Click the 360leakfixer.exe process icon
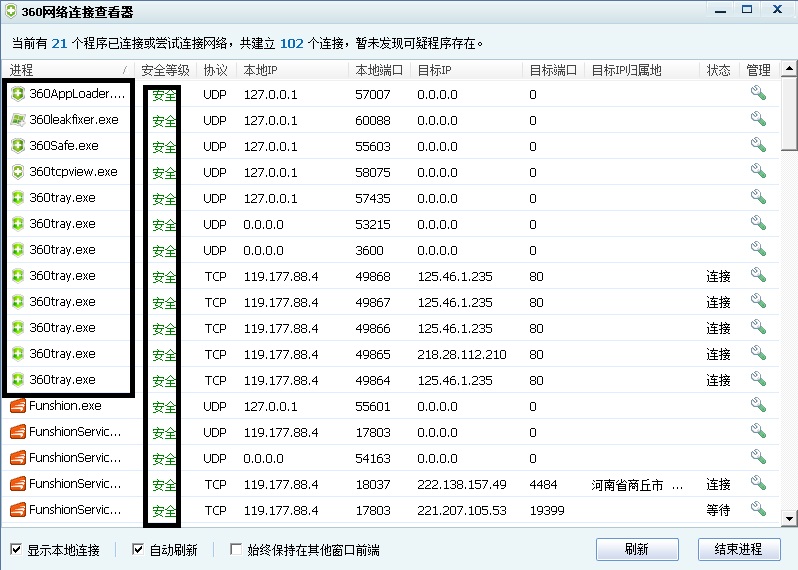This screenshot has width=798, height=570. click(x=18, y=120)
